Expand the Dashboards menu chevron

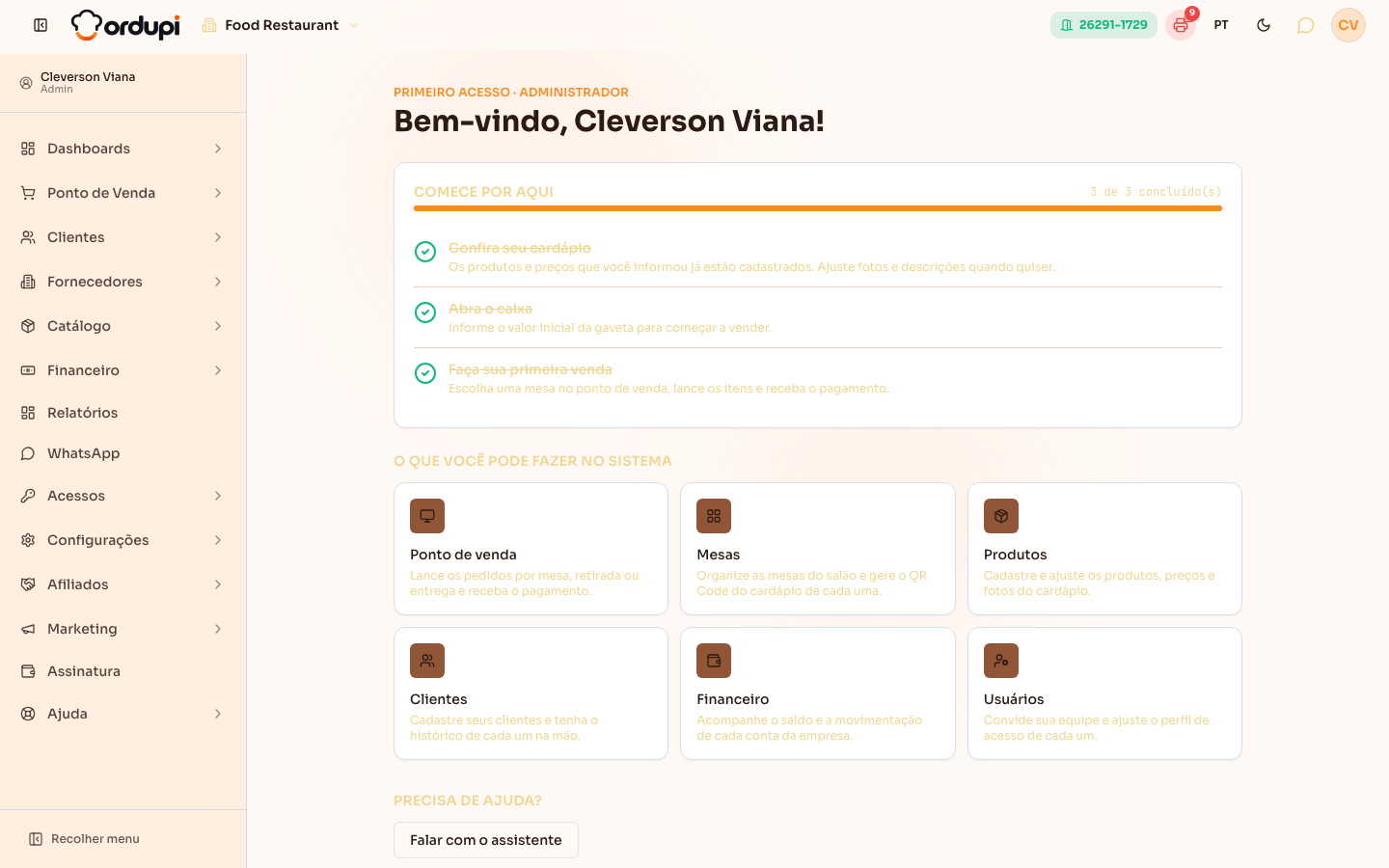click(x=218, y=149)
